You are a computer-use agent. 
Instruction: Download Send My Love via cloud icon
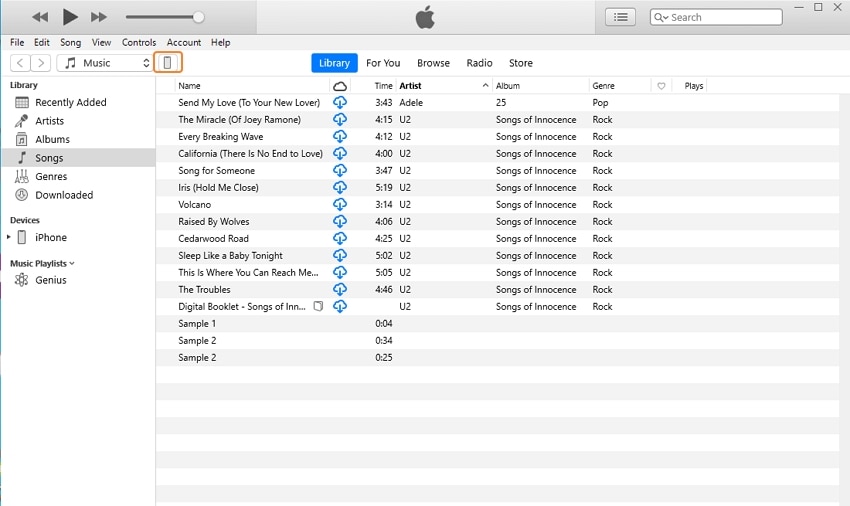coord(340,102)
